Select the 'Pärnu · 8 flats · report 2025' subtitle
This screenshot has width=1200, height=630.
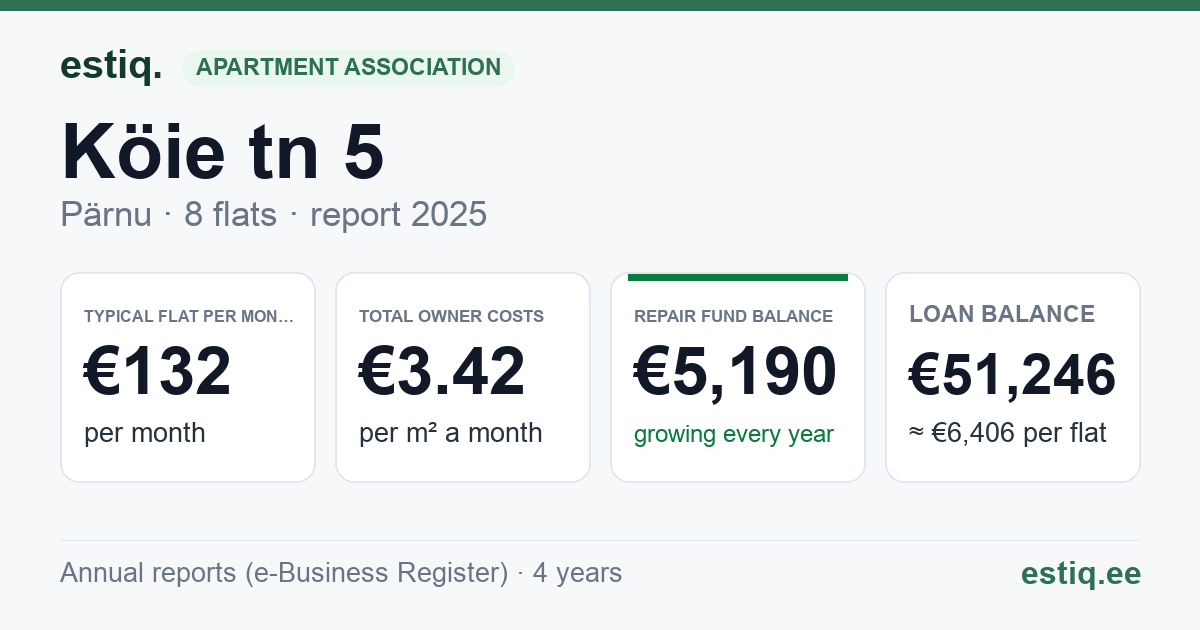click(x=273, y=214)
